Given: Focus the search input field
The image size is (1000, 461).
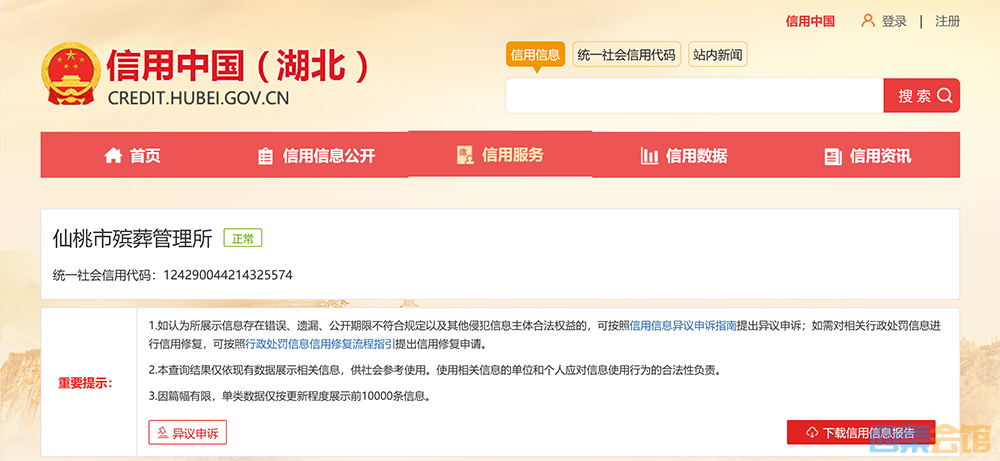Looking at the screenshot, I should tap(694, 96).
